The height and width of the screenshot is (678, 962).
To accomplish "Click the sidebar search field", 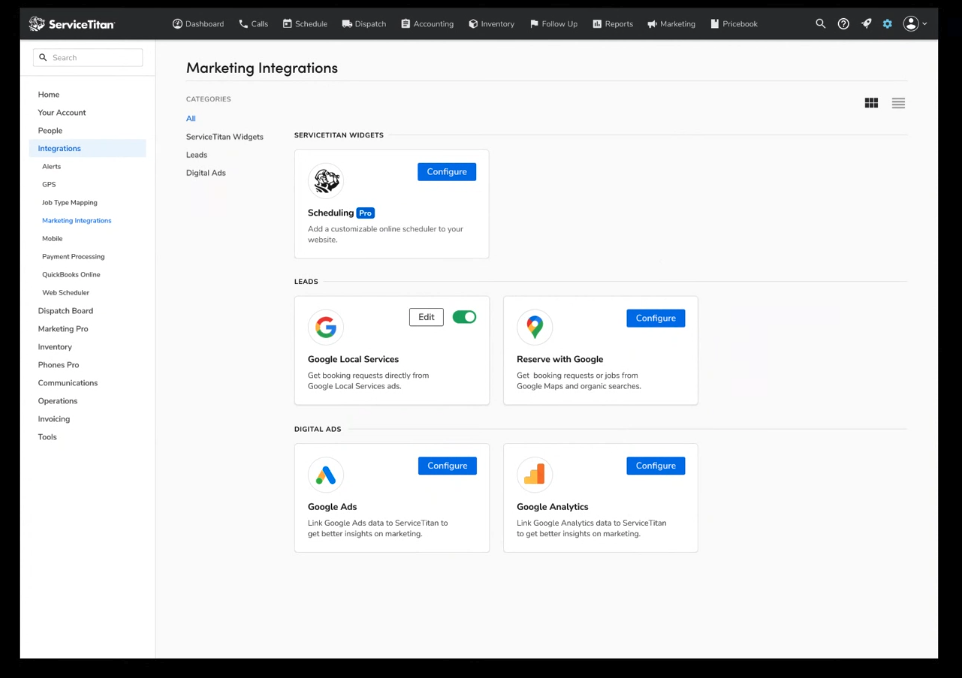I will (88, 57).
